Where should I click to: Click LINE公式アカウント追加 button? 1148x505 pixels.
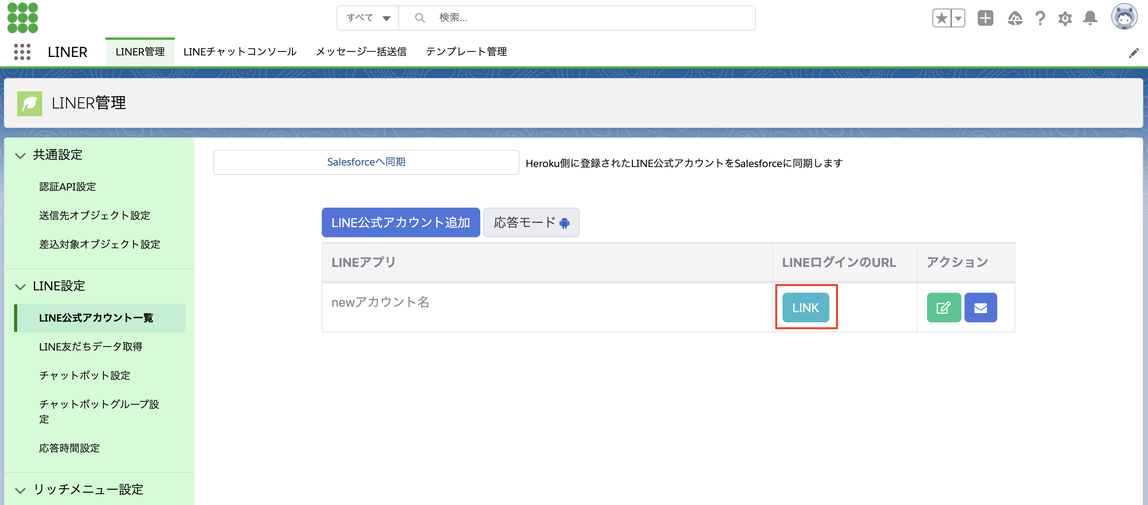tap(400, 222)
